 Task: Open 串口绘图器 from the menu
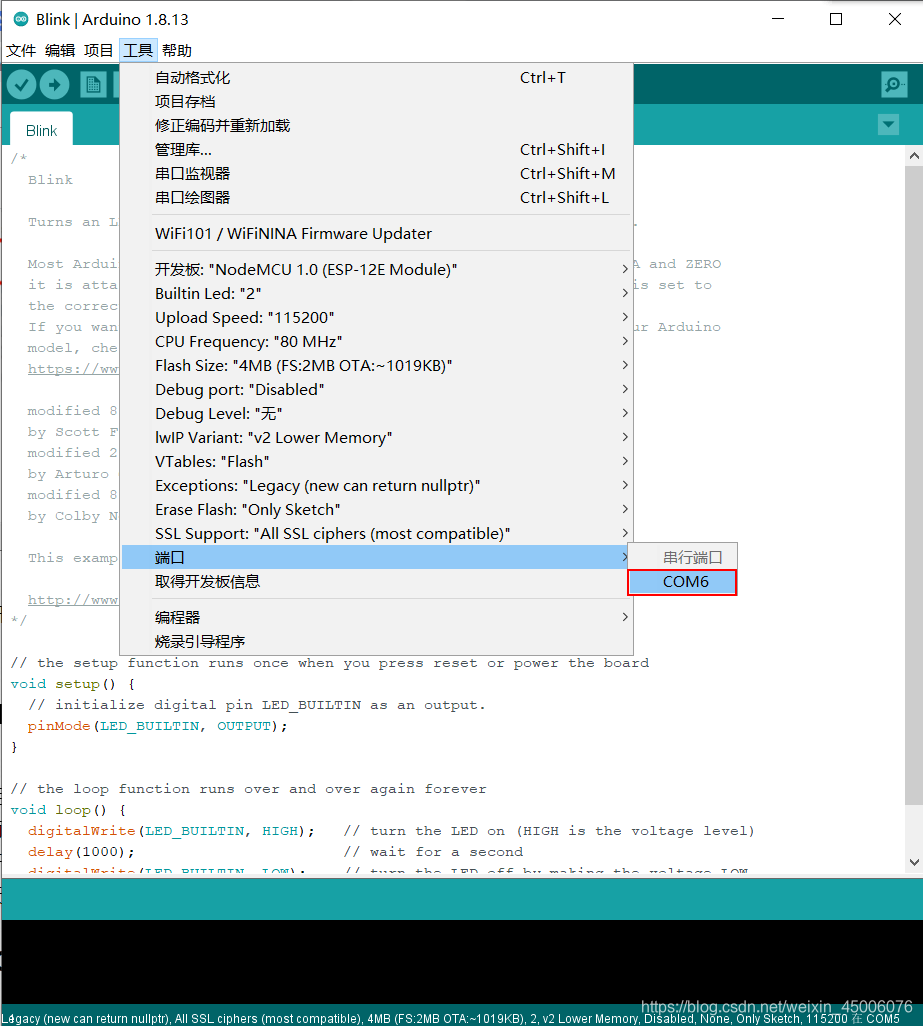(376, 198)
